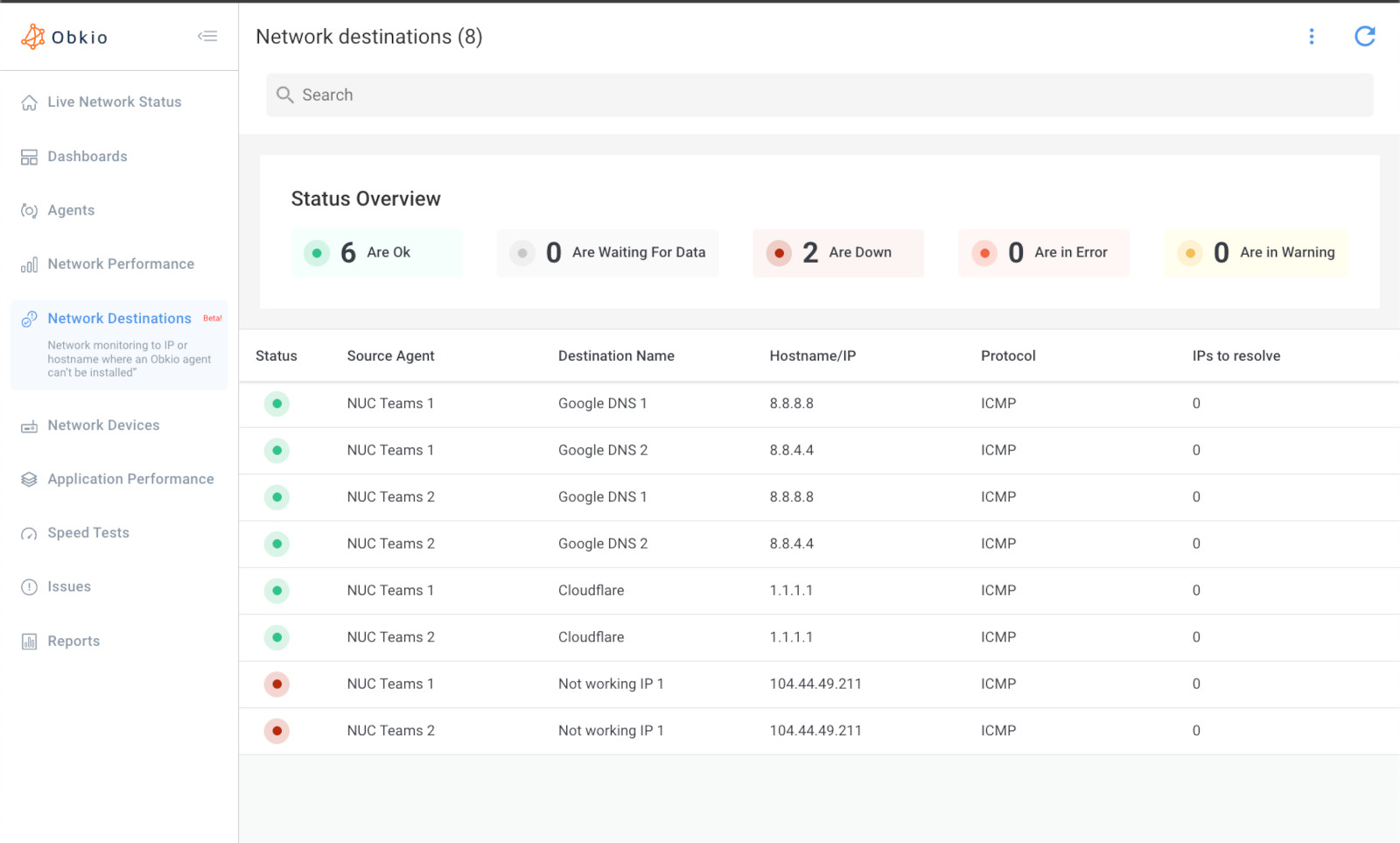Click the '2 Are Down' status card
The image size is (1400, 843).
click(837, 252)
